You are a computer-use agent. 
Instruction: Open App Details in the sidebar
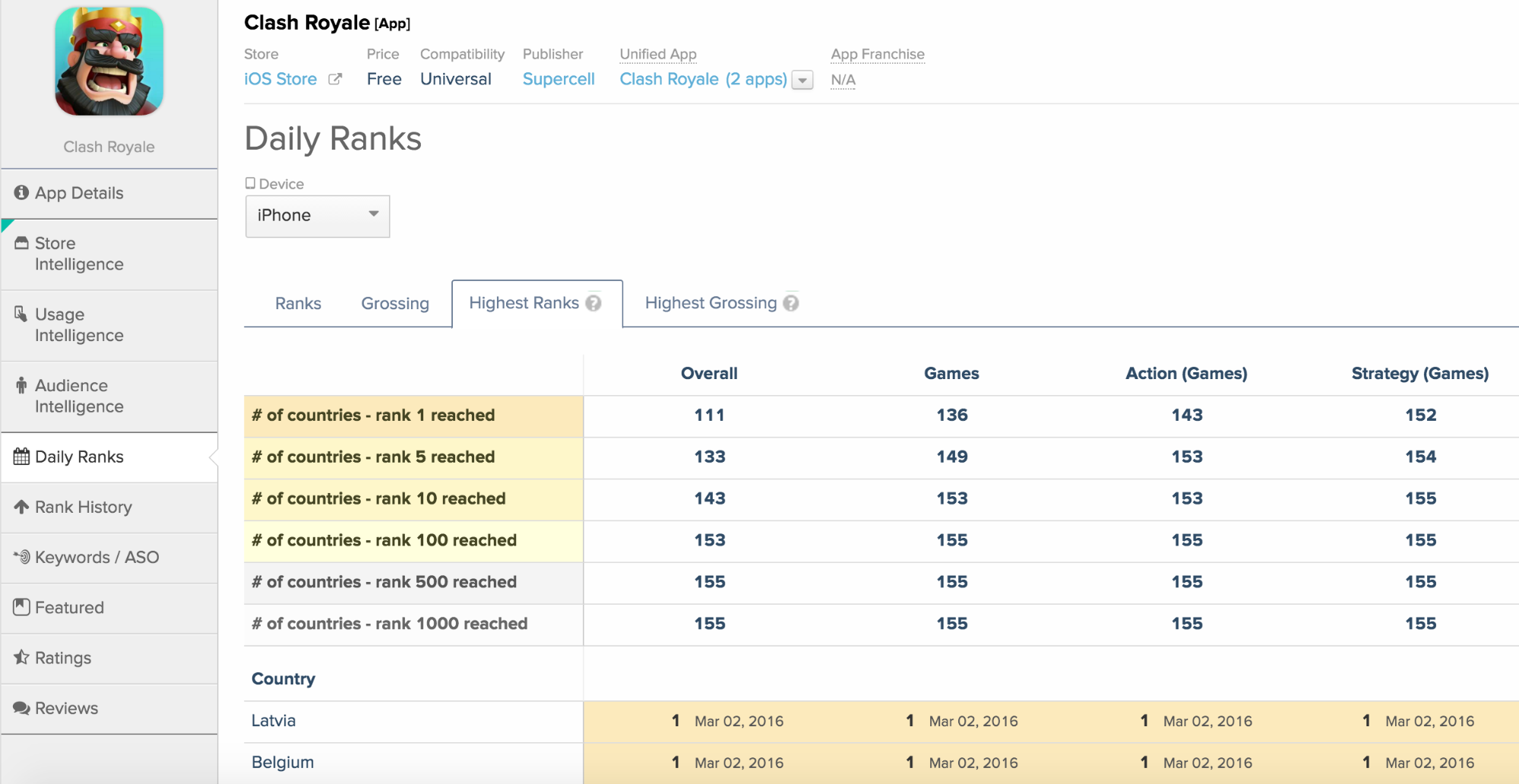[x=109, y=194]
